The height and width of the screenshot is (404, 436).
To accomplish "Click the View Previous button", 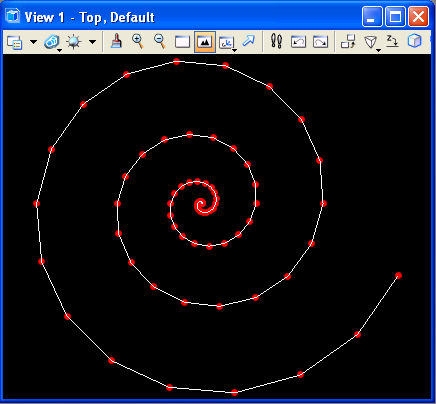I will (x=298, y=42).
